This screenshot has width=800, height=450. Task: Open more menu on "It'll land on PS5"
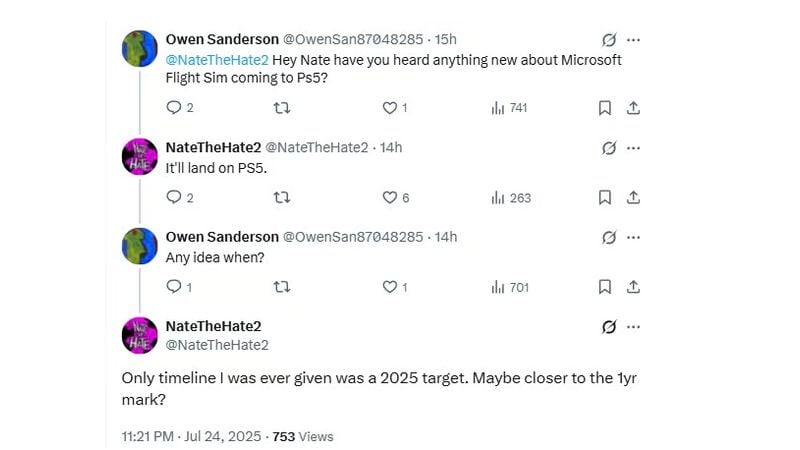point(633,148)
